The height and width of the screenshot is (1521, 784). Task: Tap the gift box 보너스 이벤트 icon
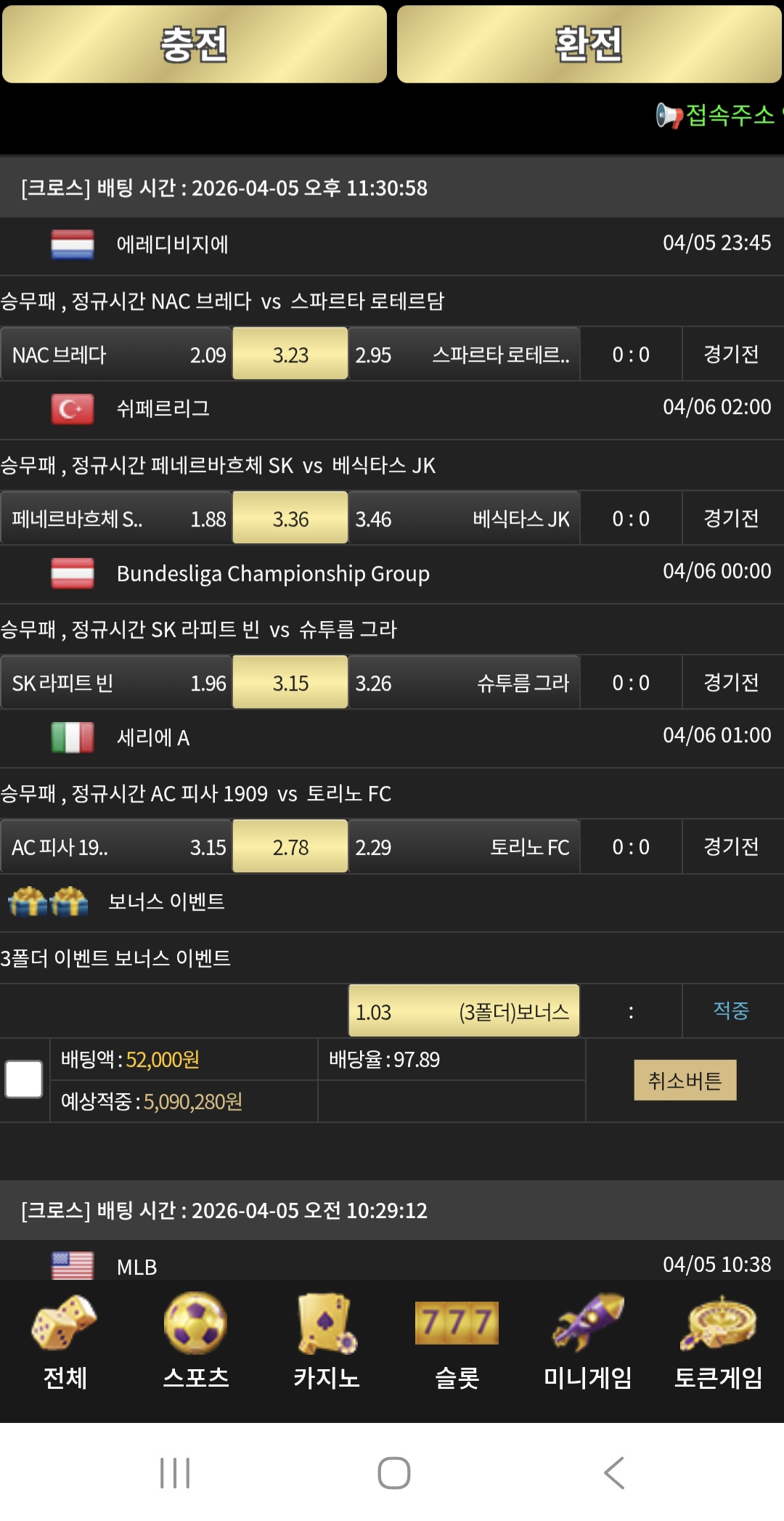click(48, 902)
